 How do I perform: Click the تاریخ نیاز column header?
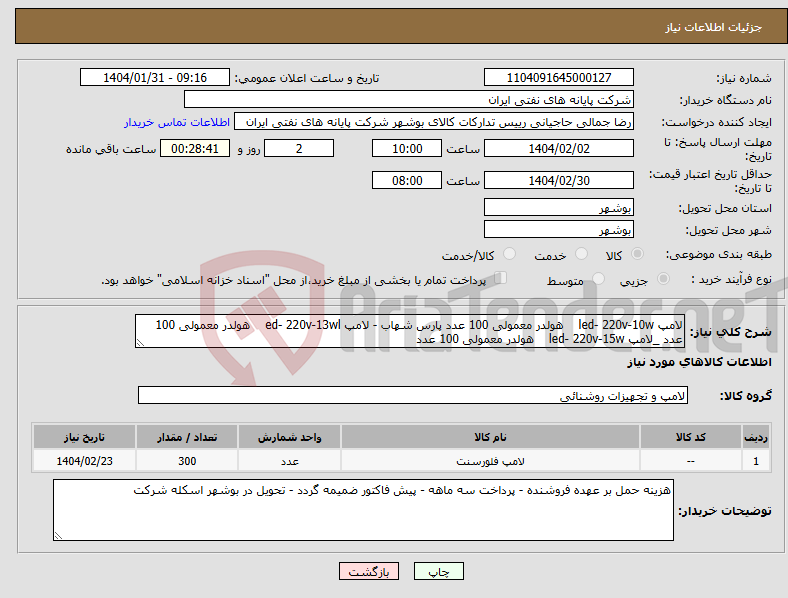84,437
